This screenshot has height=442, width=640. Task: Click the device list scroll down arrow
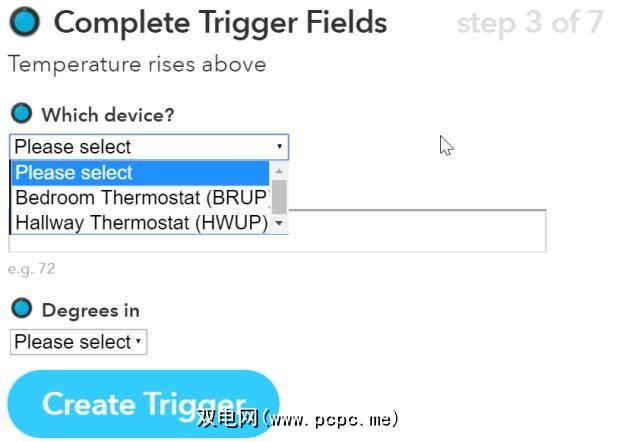coord(280,225)
